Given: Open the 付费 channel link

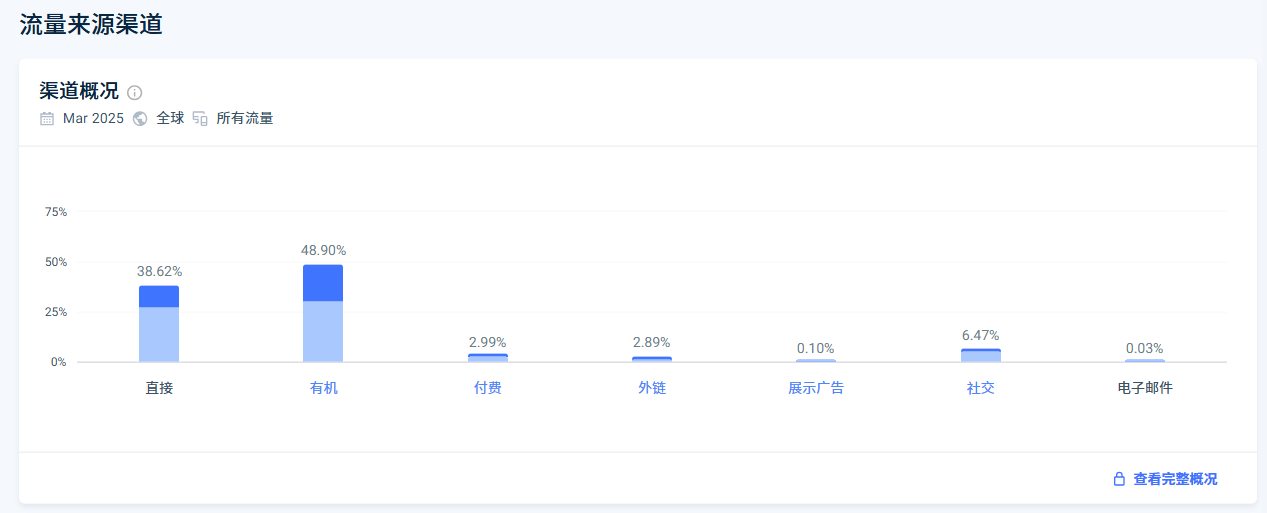Looking at the screenshot, I should tap(487, 388).
